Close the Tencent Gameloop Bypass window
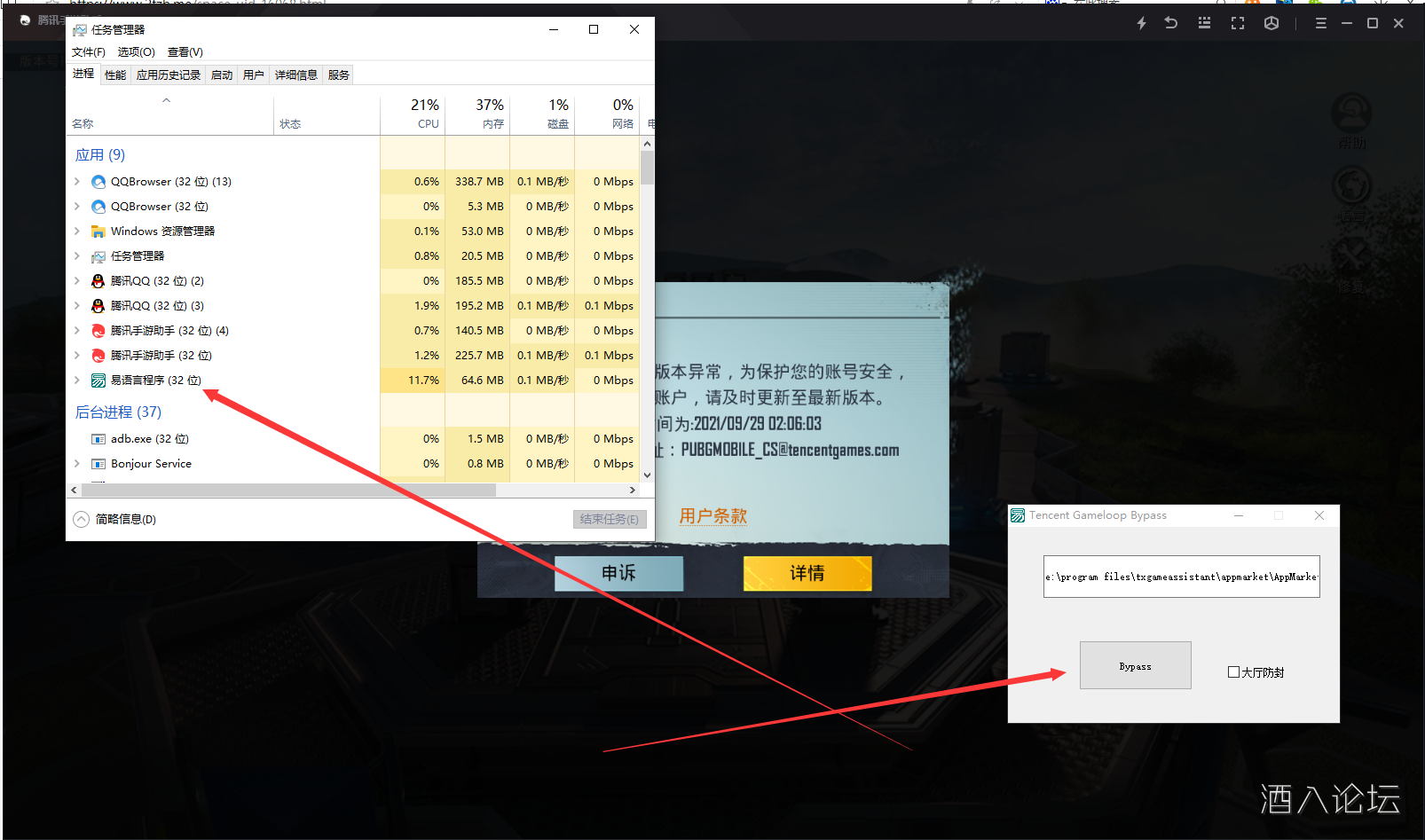 tap(1319, 515)
